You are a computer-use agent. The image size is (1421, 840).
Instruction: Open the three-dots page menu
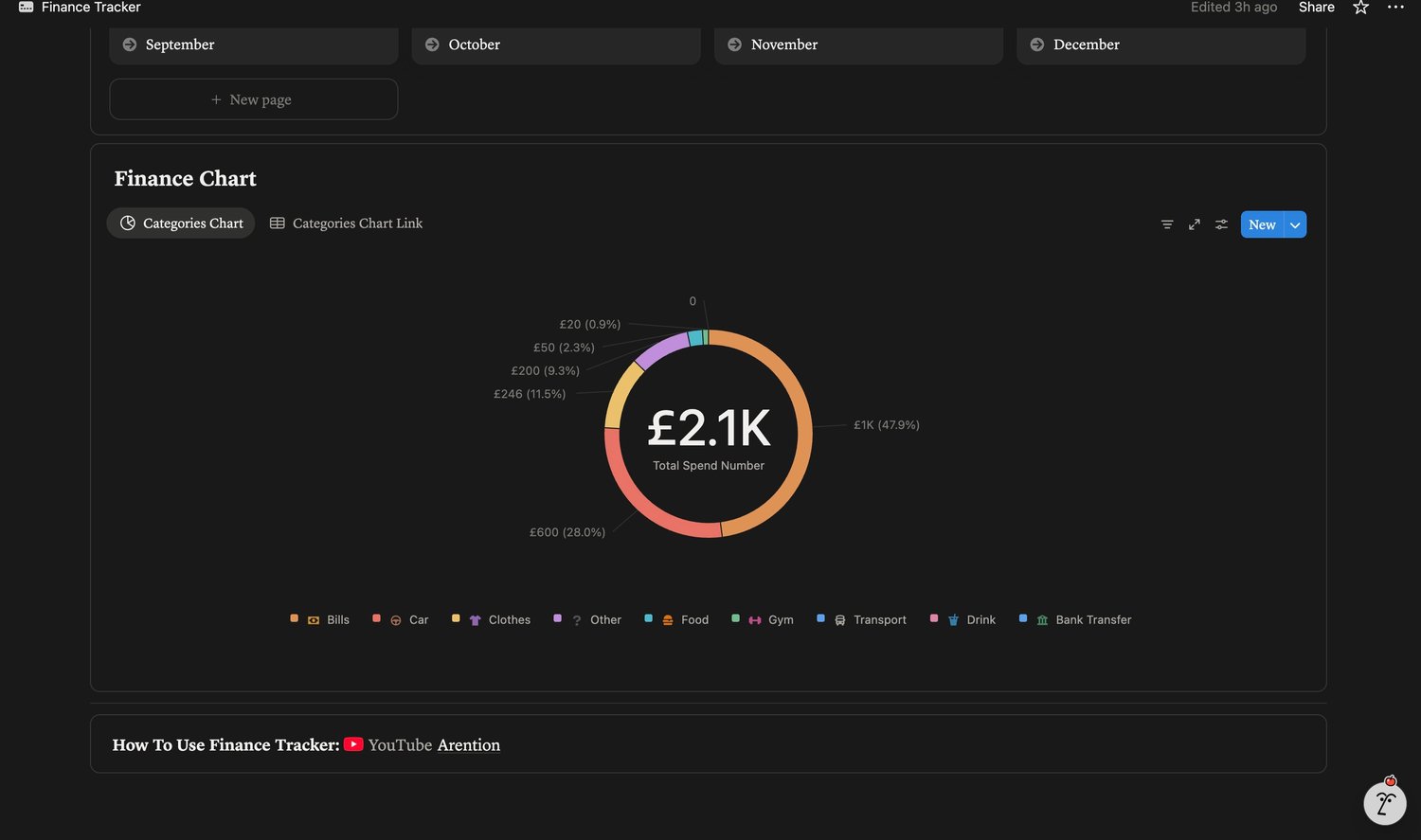point(1395,8)
